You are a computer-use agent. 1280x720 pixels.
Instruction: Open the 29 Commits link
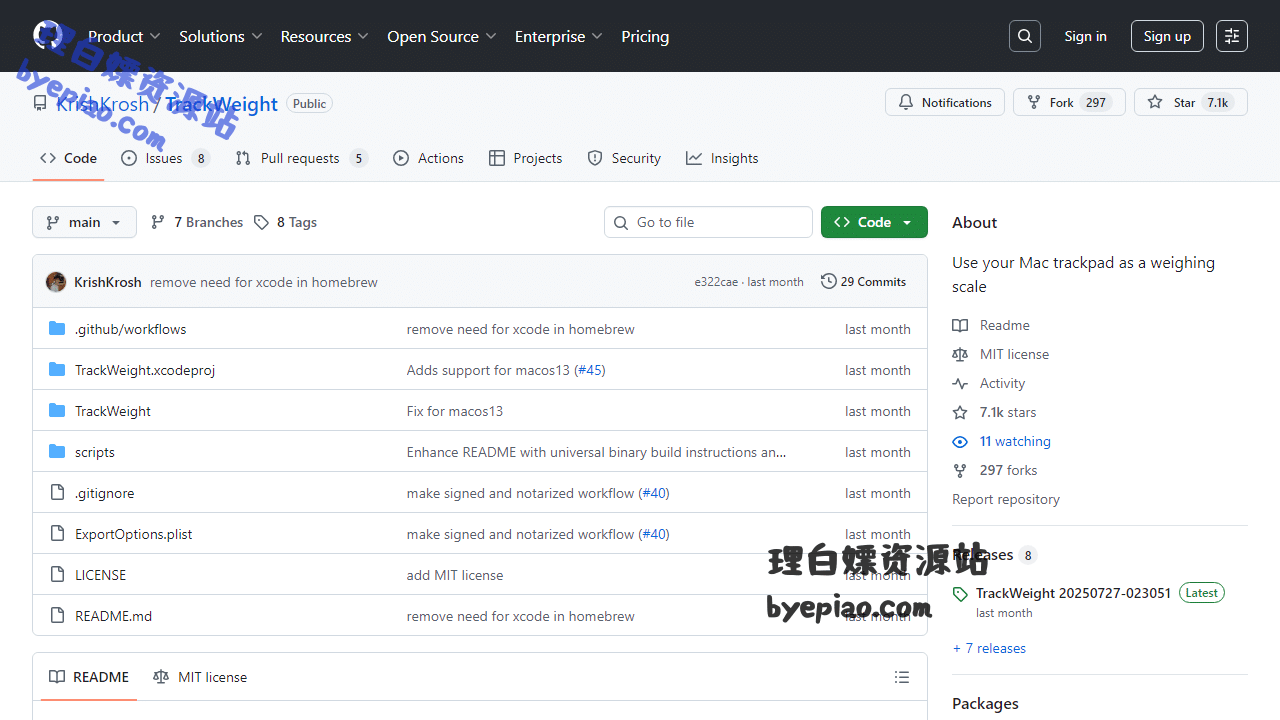(x=863, y=282)
